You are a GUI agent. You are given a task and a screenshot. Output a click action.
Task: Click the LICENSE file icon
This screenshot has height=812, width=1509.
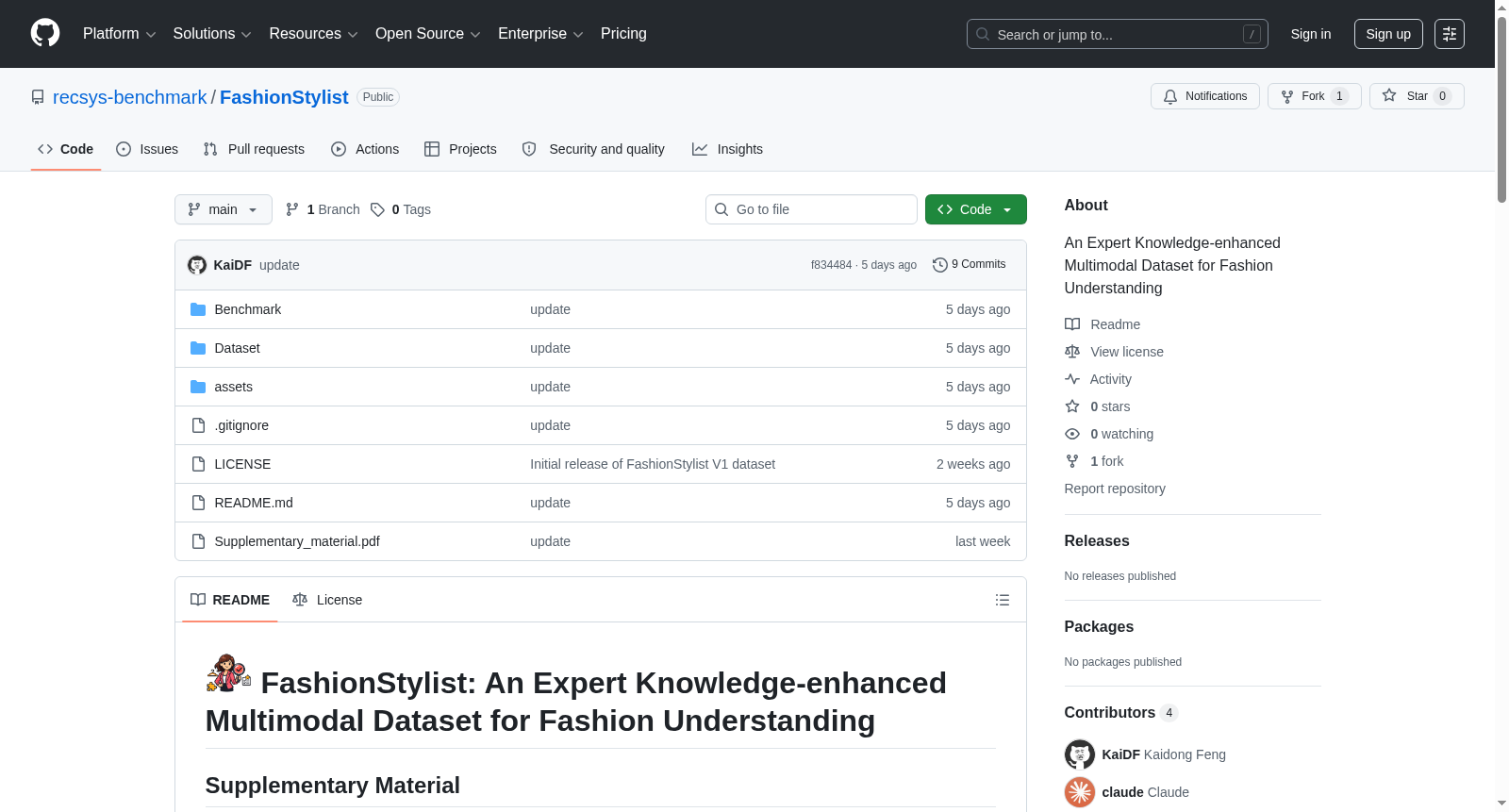(198, 464)
